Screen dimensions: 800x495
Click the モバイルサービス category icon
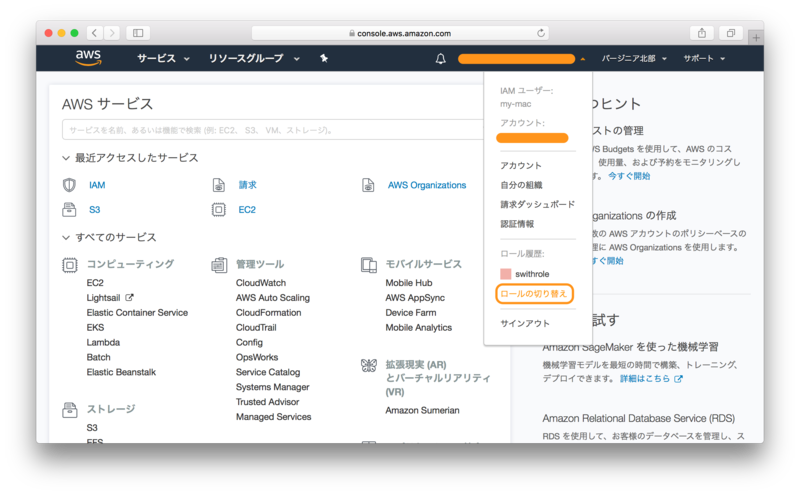point(368,265)
